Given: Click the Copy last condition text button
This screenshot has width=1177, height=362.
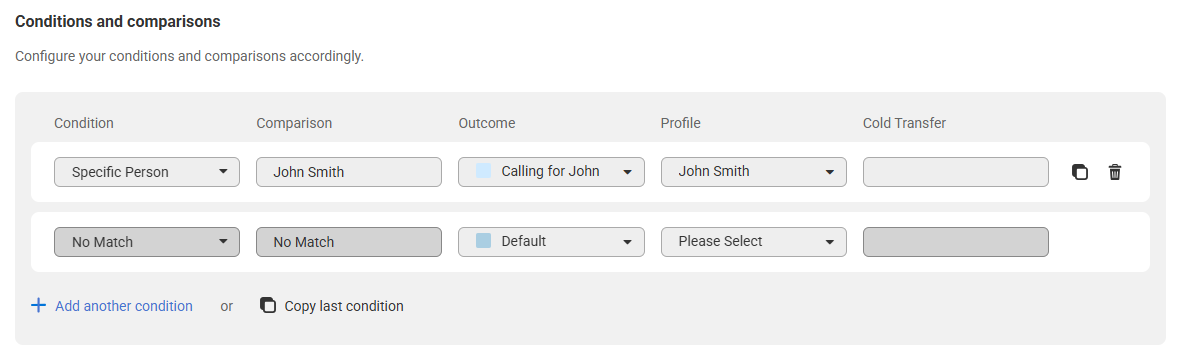Looking at the screenshot, I should 344,306.
